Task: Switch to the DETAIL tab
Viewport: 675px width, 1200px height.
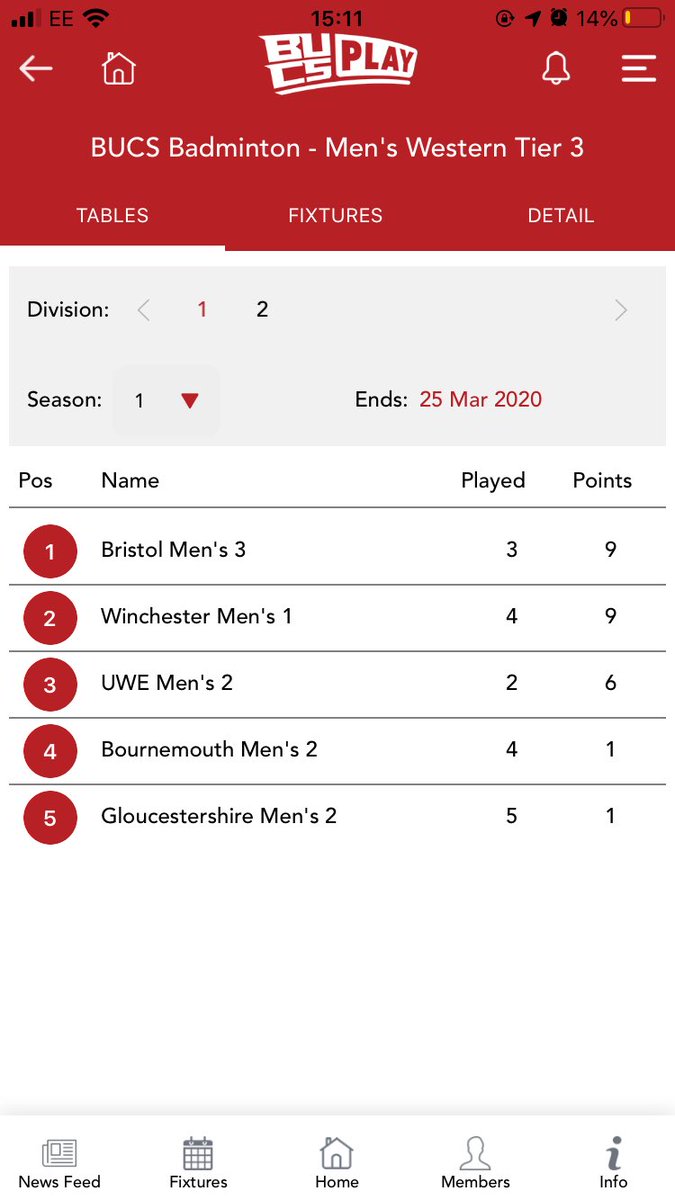Action: 560,215
